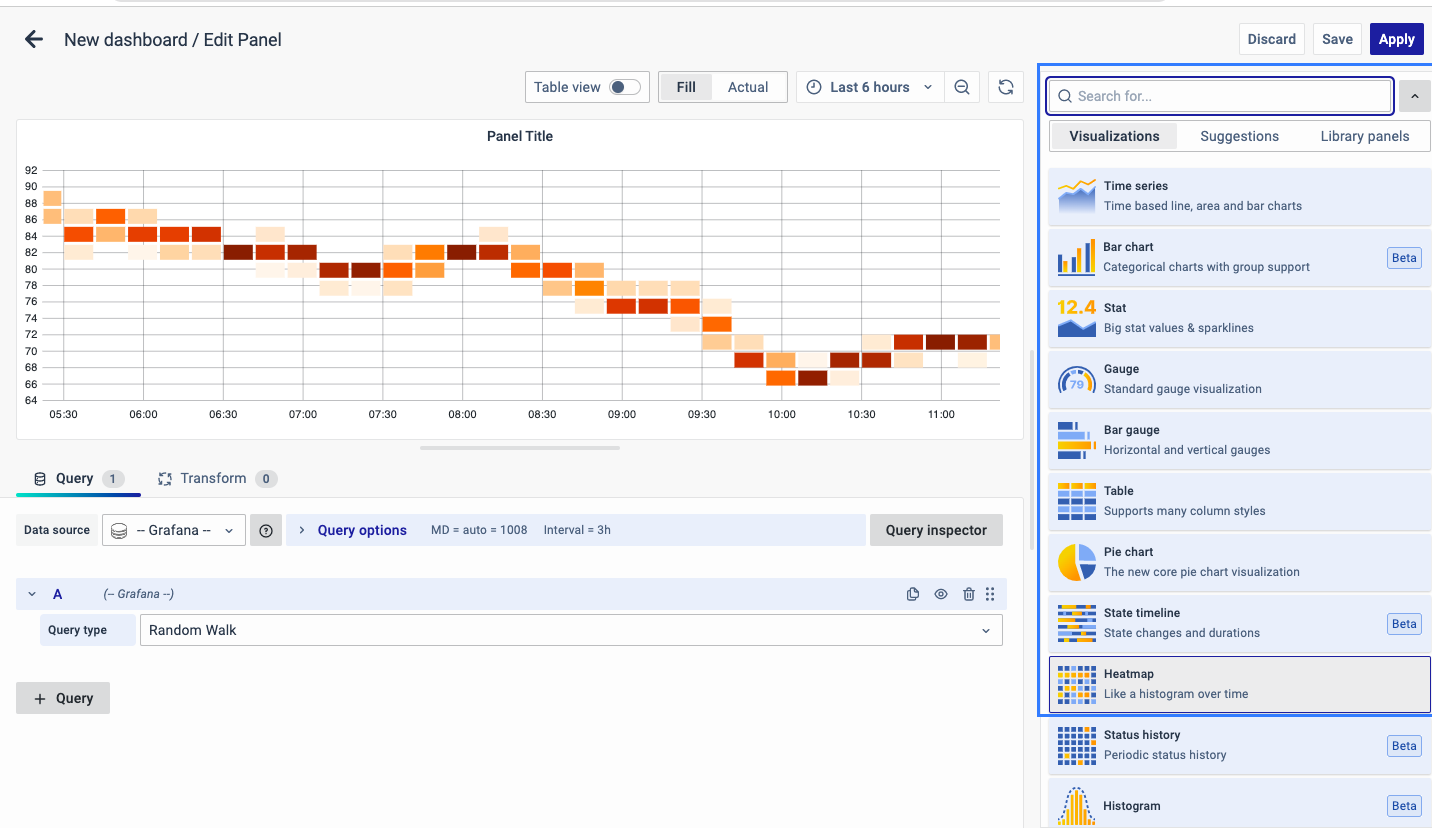Delete query A with the trash icon
1432x828 pixels.
pos(968,594)
